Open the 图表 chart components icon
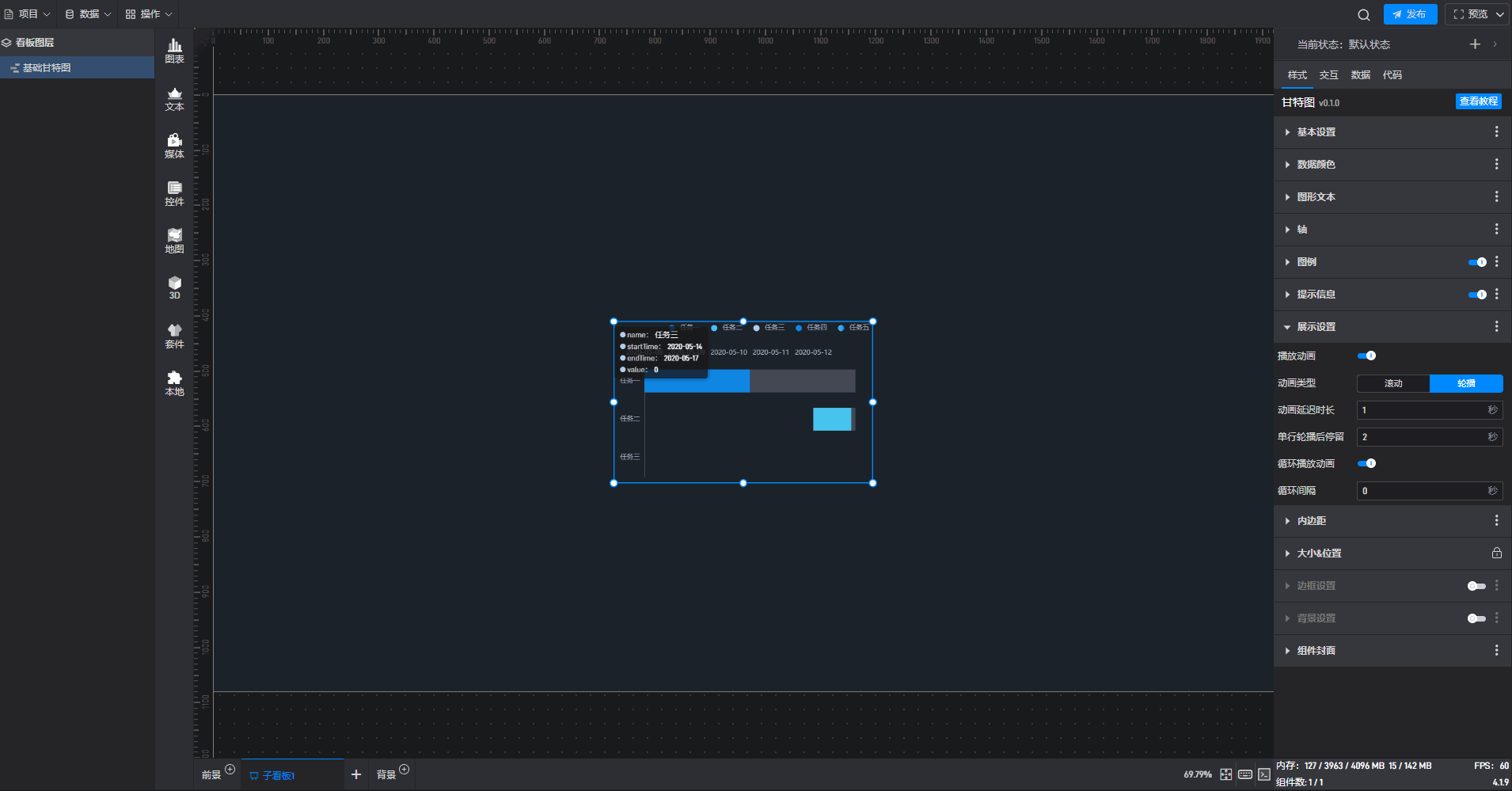This screenshot has height=791, width=1512. coord(174,51)
